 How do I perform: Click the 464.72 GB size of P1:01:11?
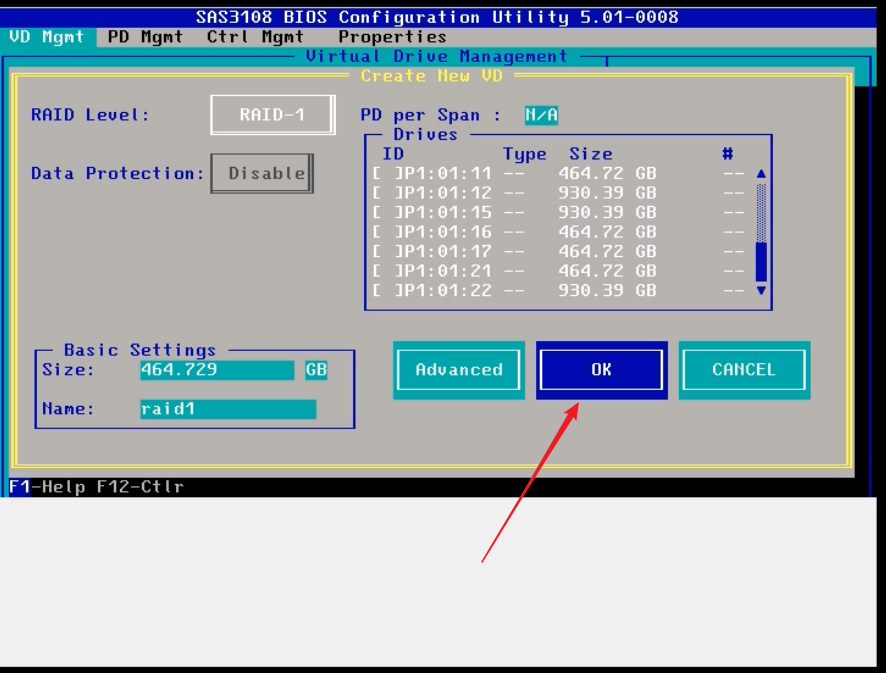pos(607,173)
